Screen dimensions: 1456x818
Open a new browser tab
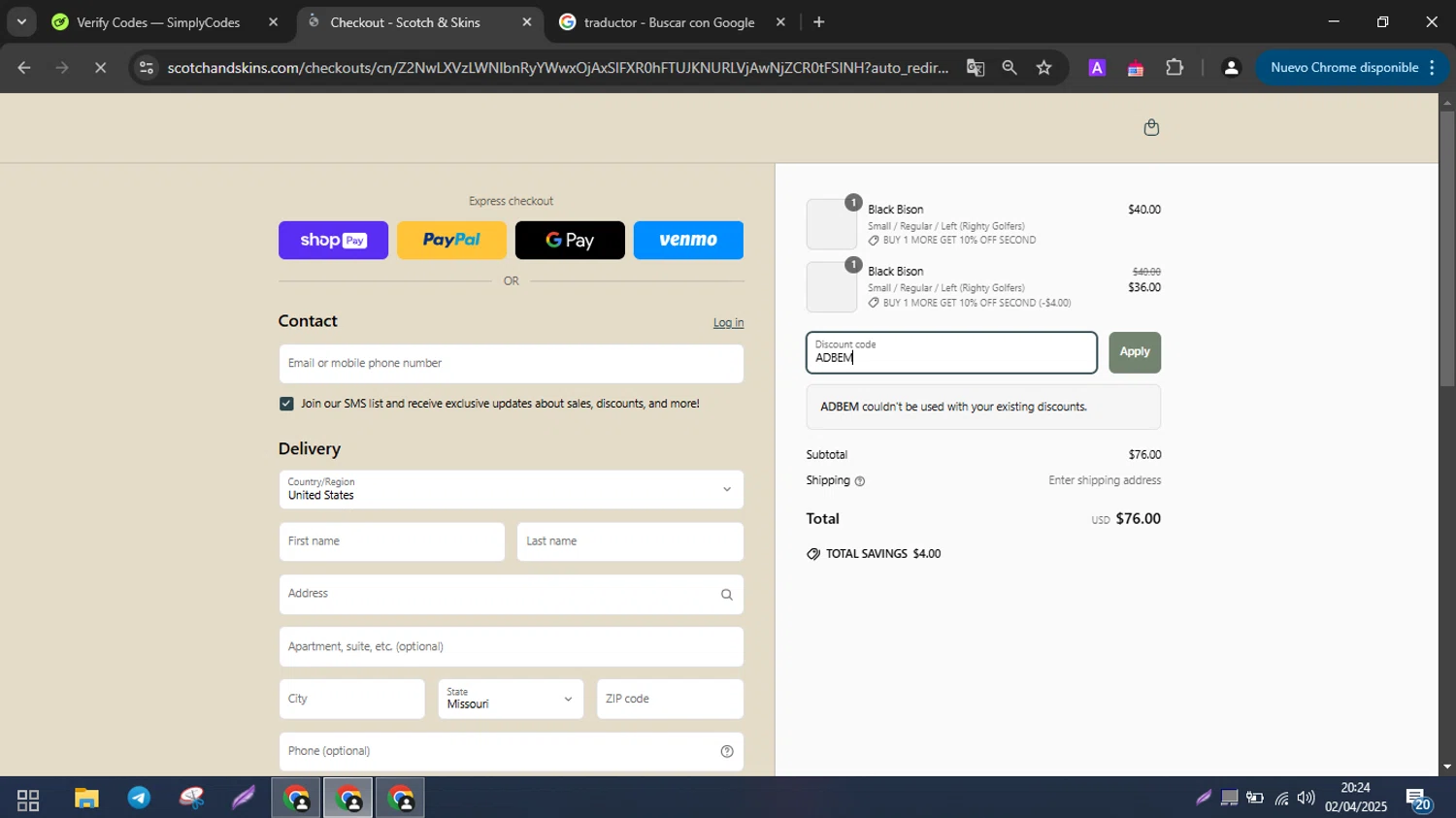click(x=819, y=22)
